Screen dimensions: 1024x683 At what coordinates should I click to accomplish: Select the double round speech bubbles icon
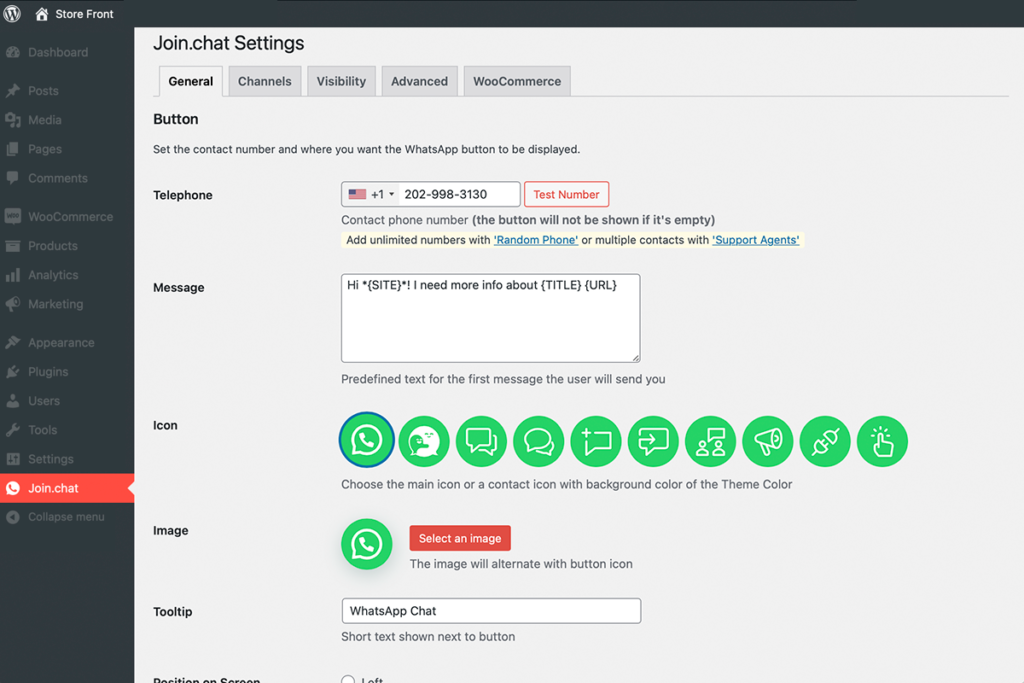coord(539,441)
